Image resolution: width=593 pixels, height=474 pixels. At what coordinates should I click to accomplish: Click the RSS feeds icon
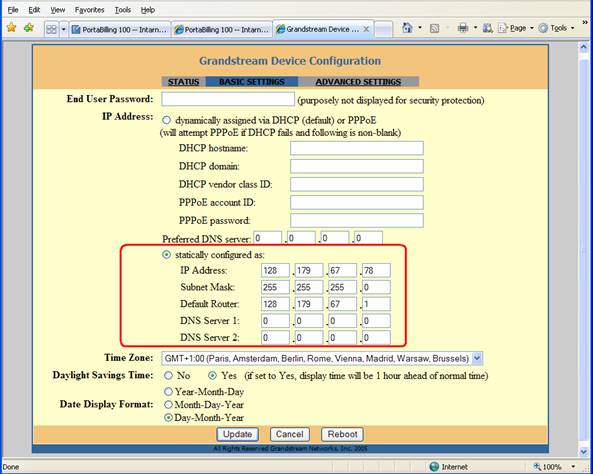435,28
